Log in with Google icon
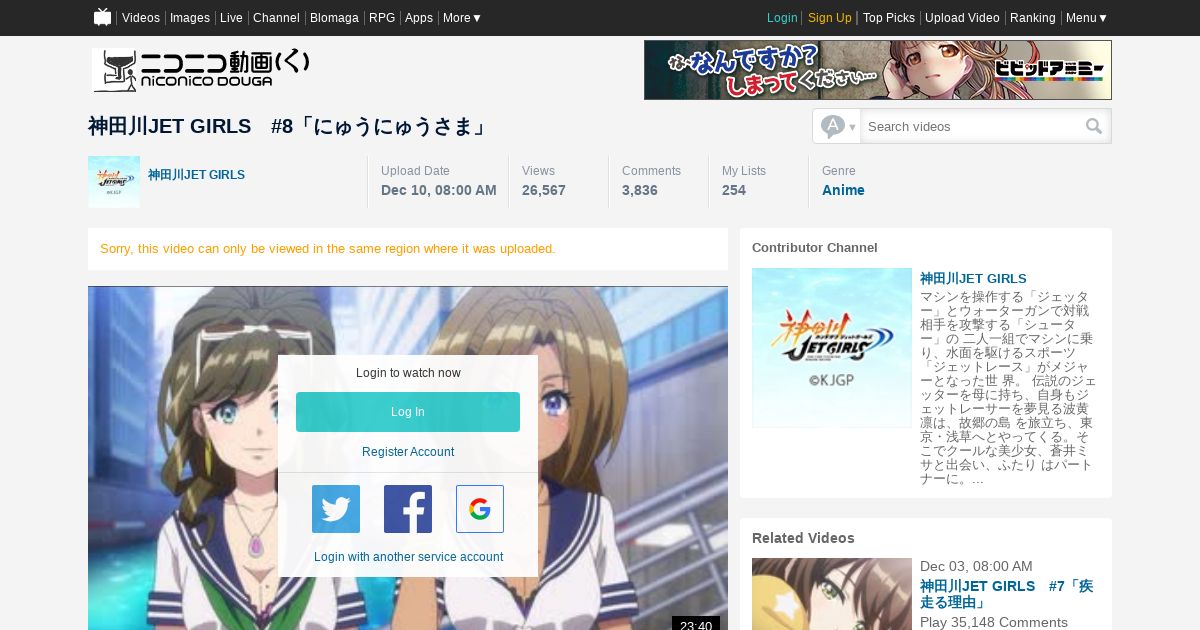 (x=480, y=509)
